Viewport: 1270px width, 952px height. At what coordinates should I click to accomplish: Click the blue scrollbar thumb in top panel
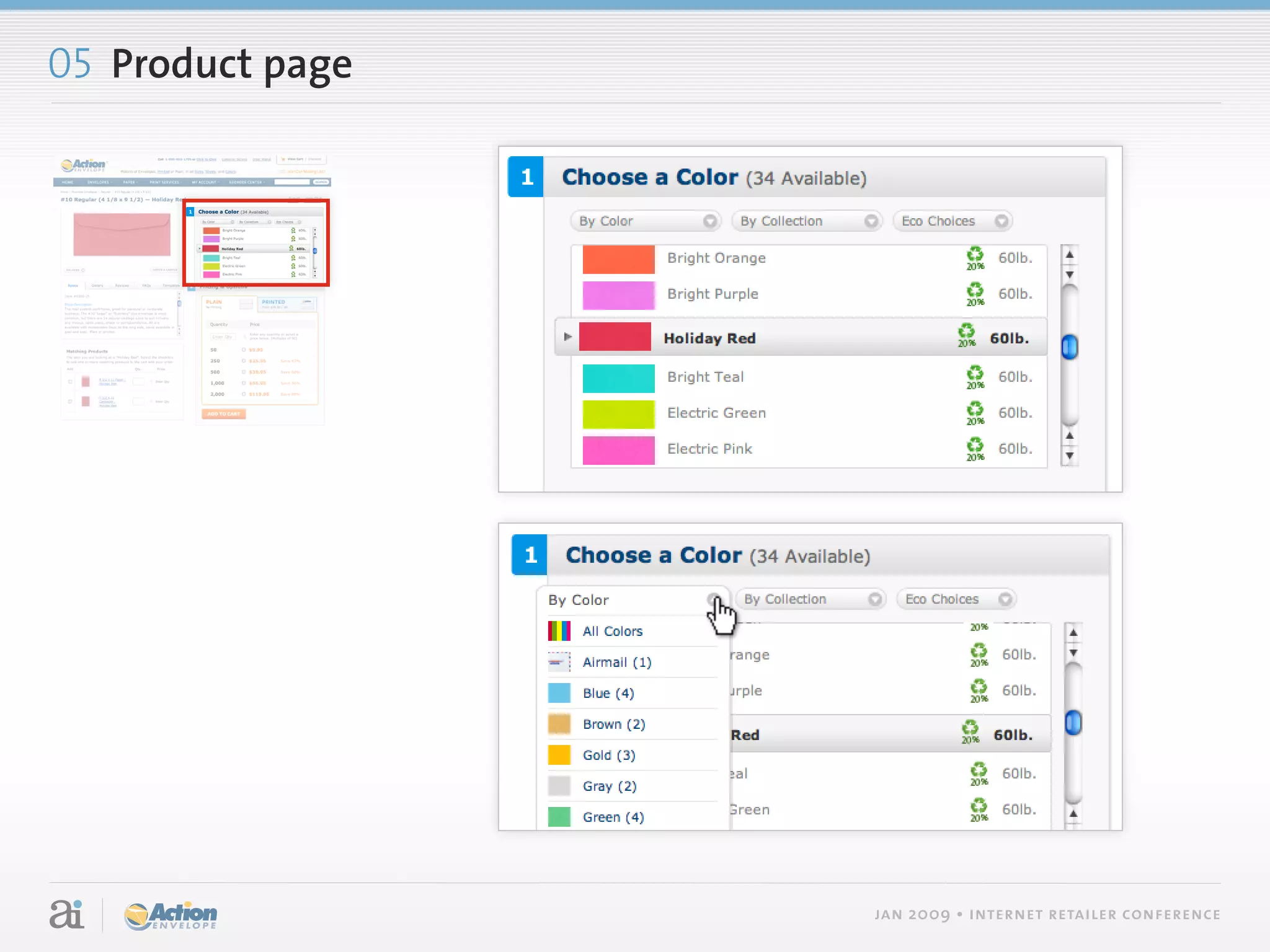pos(1070,347)
